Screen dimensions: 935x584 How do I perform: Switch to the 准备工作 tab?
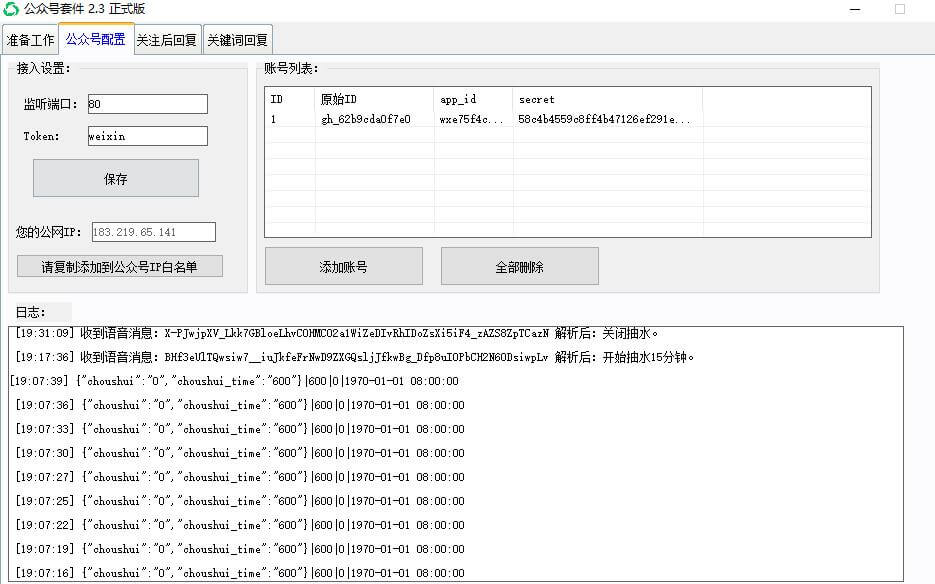30,40
